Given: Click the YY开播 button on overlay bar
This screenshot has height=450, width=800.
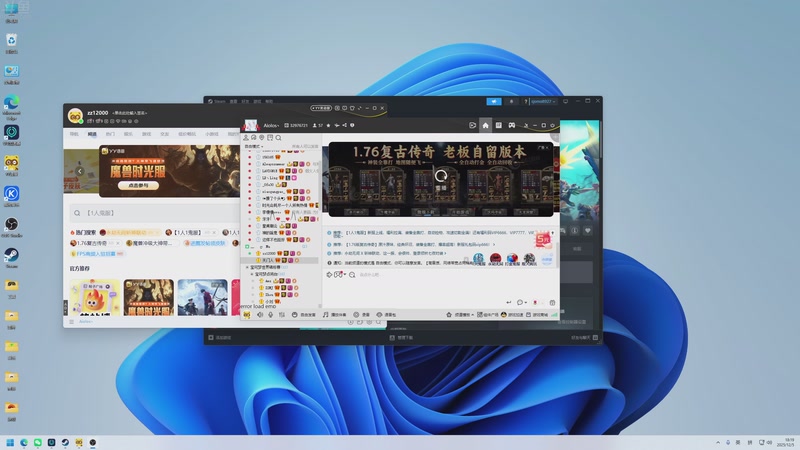Looking at the screenshot, I should [321, 108].
